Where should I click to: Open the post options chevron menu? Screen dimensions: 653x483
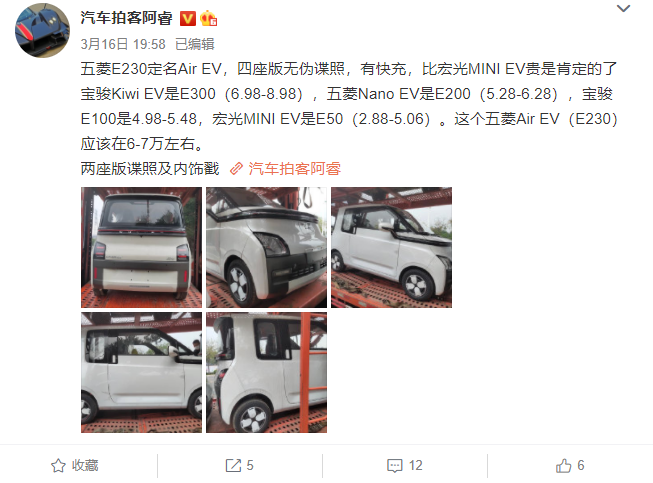click(623, 8)
